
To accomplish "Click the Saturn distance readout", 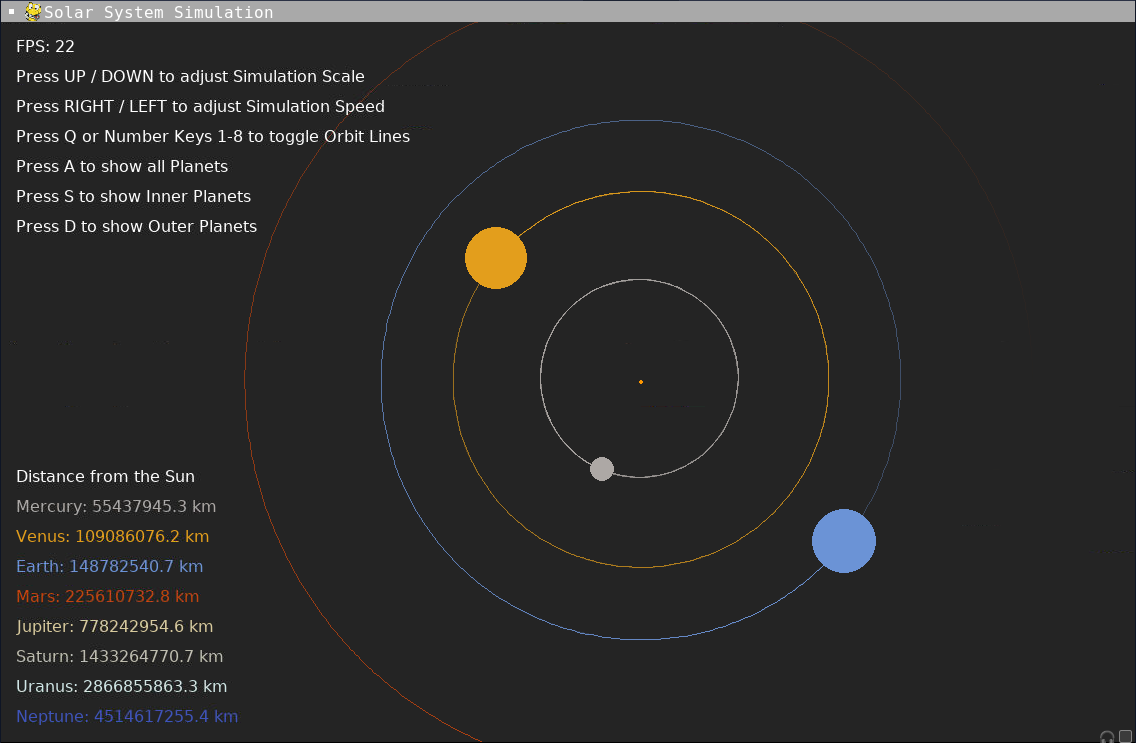I will (x=120, y=656).
